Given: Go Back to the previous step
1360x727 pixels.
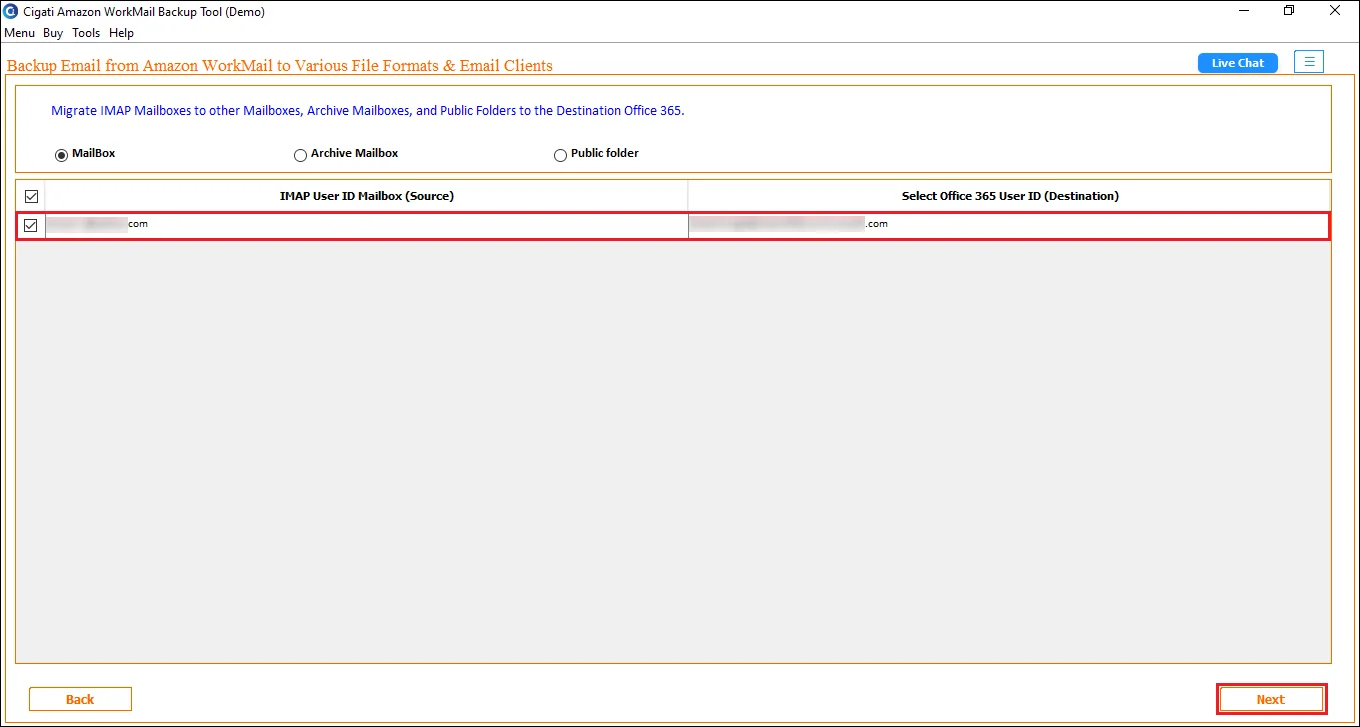Looking at the screenshot, I should pyautogui.click(x=80, y=699).
